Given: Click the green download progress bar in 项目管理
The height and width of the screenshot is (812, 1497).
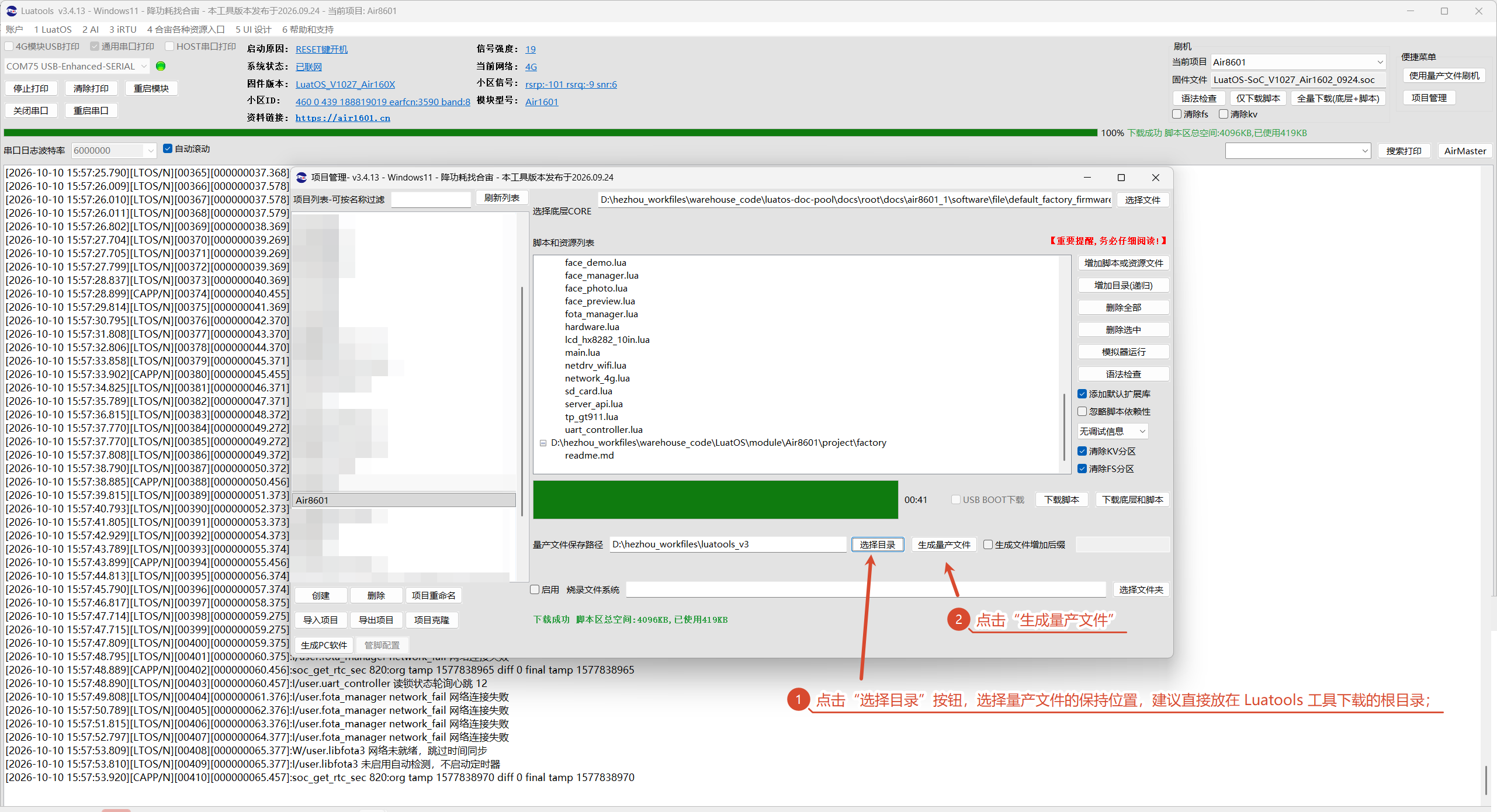Looking at the screenshot, I should click(x=715, y=499).
